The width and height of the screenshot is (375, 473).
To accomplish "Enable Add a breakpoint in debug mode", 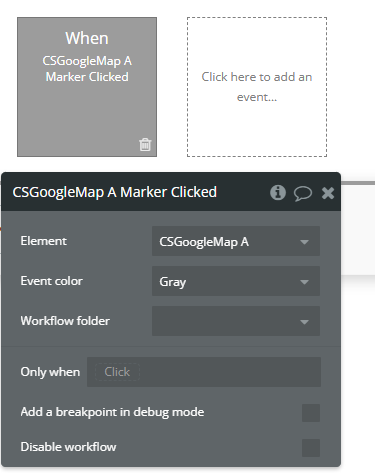I will click(311, 413).
